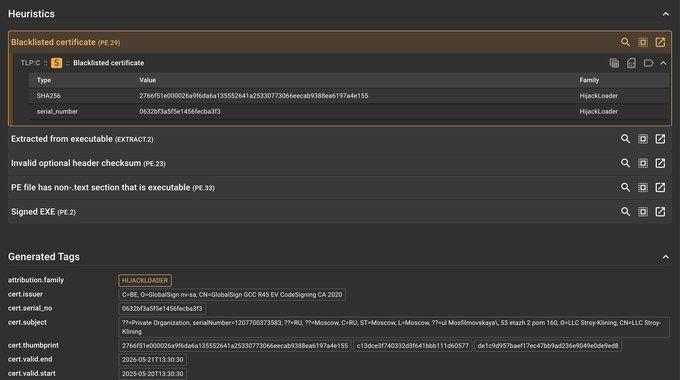Click HijackLoader family in the serial_number row
The width and height of the screenshot is (680, 380).
click(598, 111)
